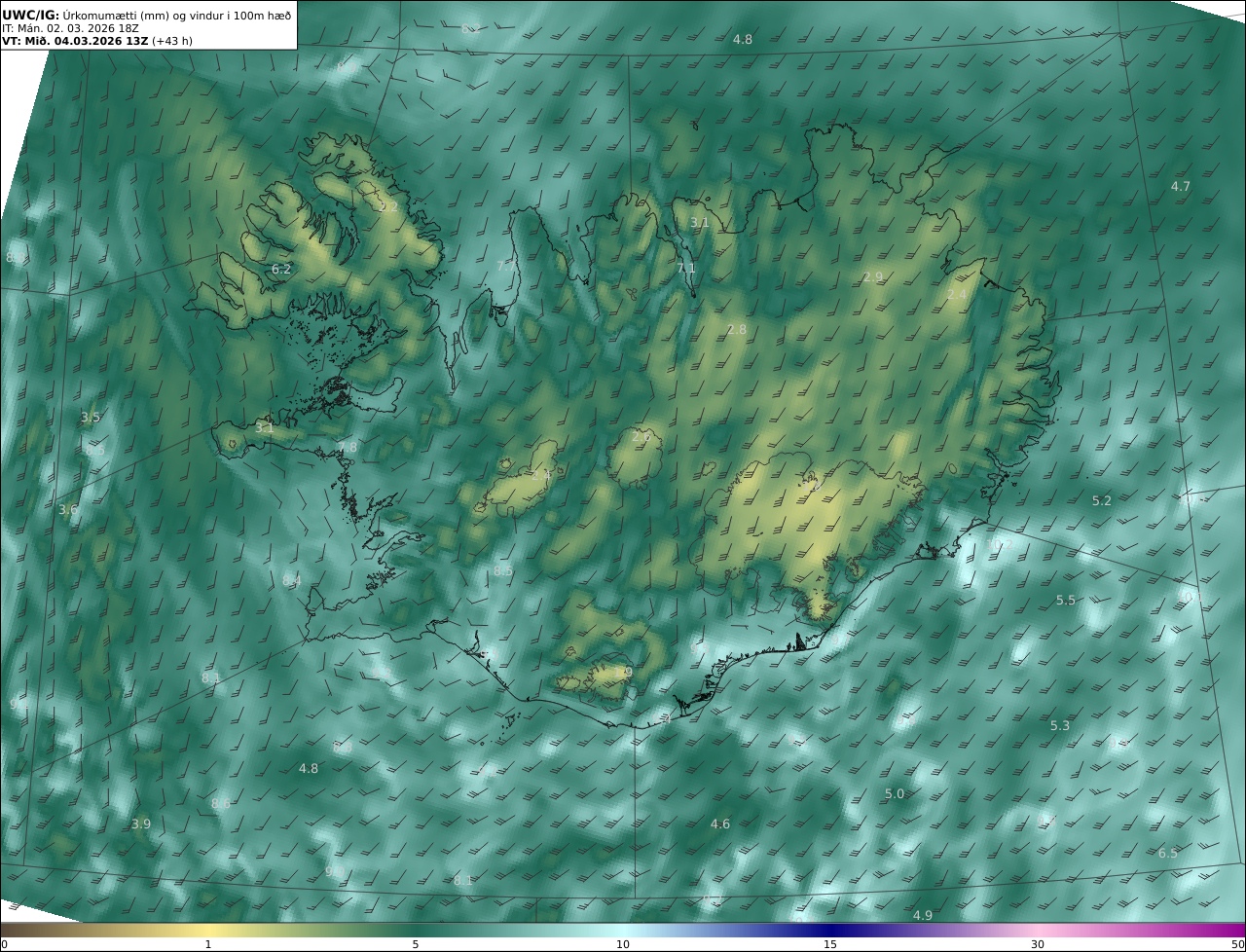Select the 5.3 value label
Image resolution: width=1246 pixels, height=952 pixels.
pos(1060,726)
